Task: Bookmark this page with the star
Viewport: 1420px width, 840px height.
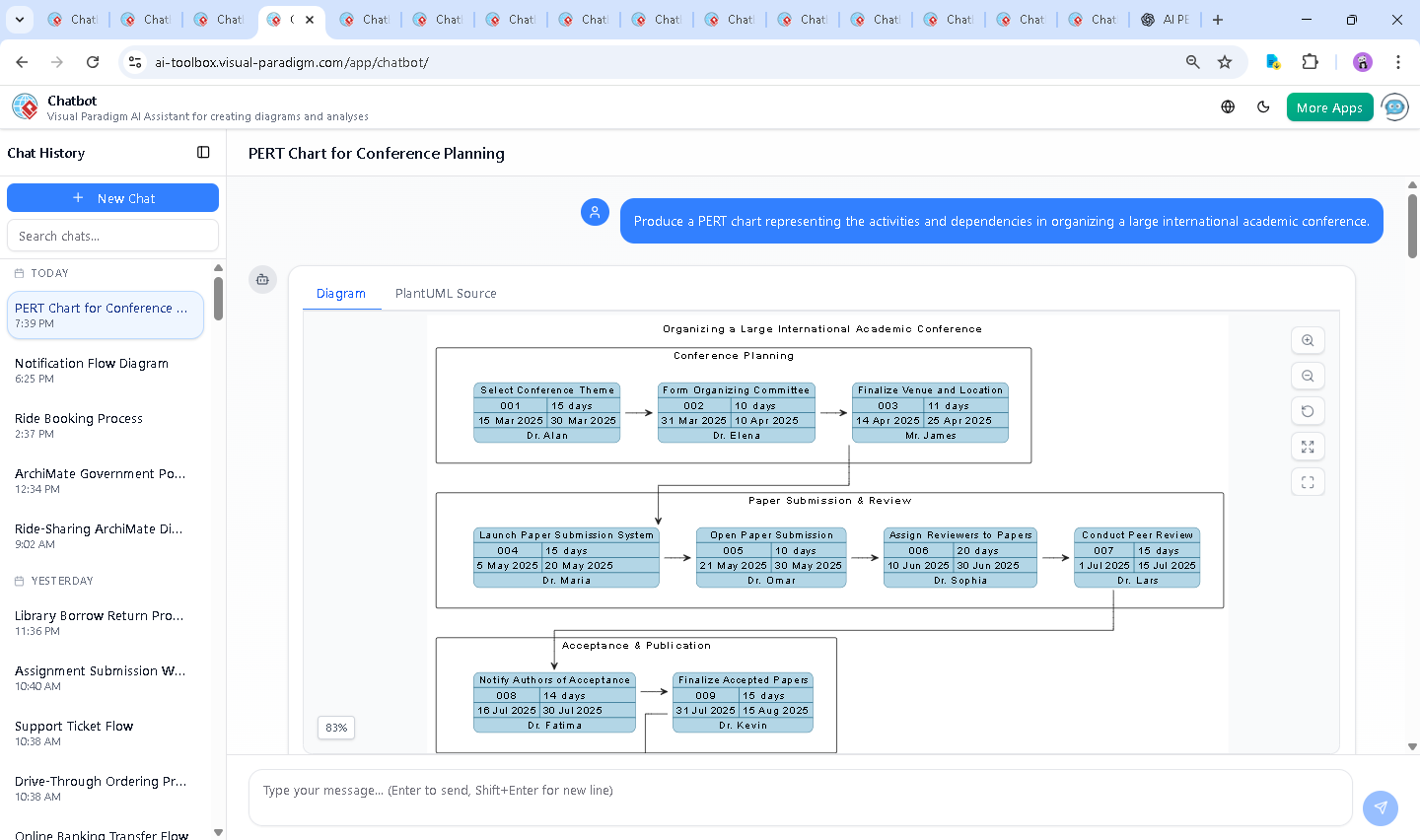Action: [x=1225, y=62]
